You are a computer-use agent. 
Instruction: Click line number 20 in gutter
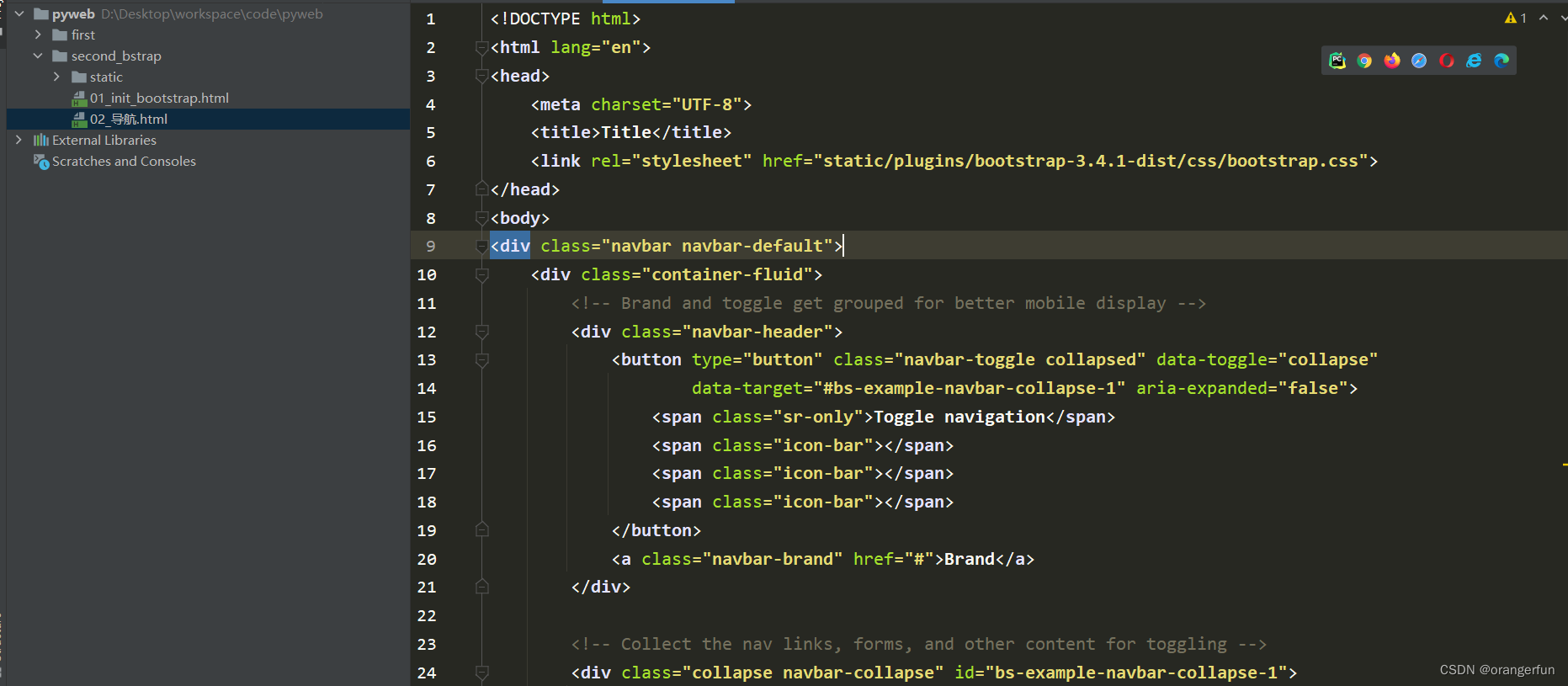427,559
